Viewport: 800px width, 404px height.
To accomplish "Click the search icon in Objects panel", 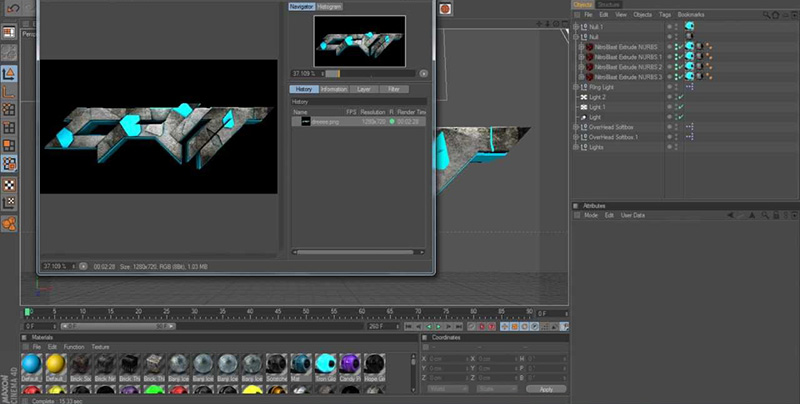I will (x=766, y=15).
